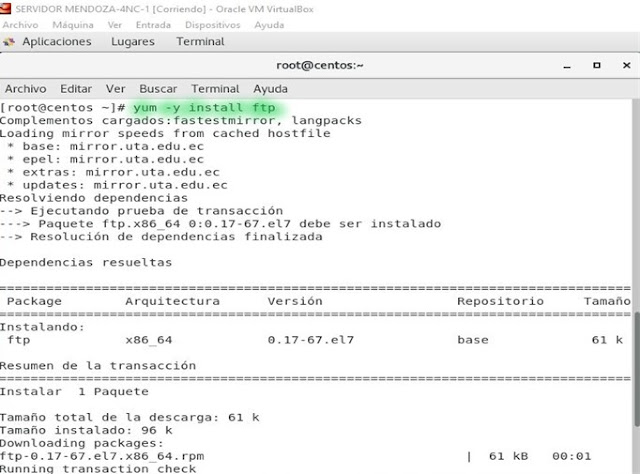Click 'Ejecutando prueba de transacción' line
The image size is (640, 474).
click(141, 211)
